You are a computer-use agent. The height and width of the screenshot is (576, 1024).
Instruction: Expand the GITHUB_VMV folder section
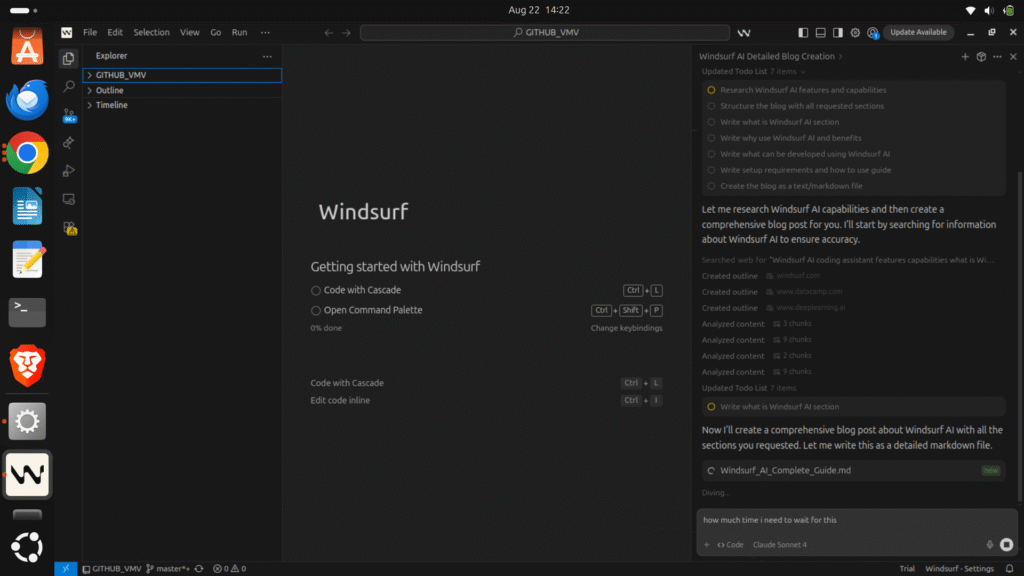click(x=182, y=75)
